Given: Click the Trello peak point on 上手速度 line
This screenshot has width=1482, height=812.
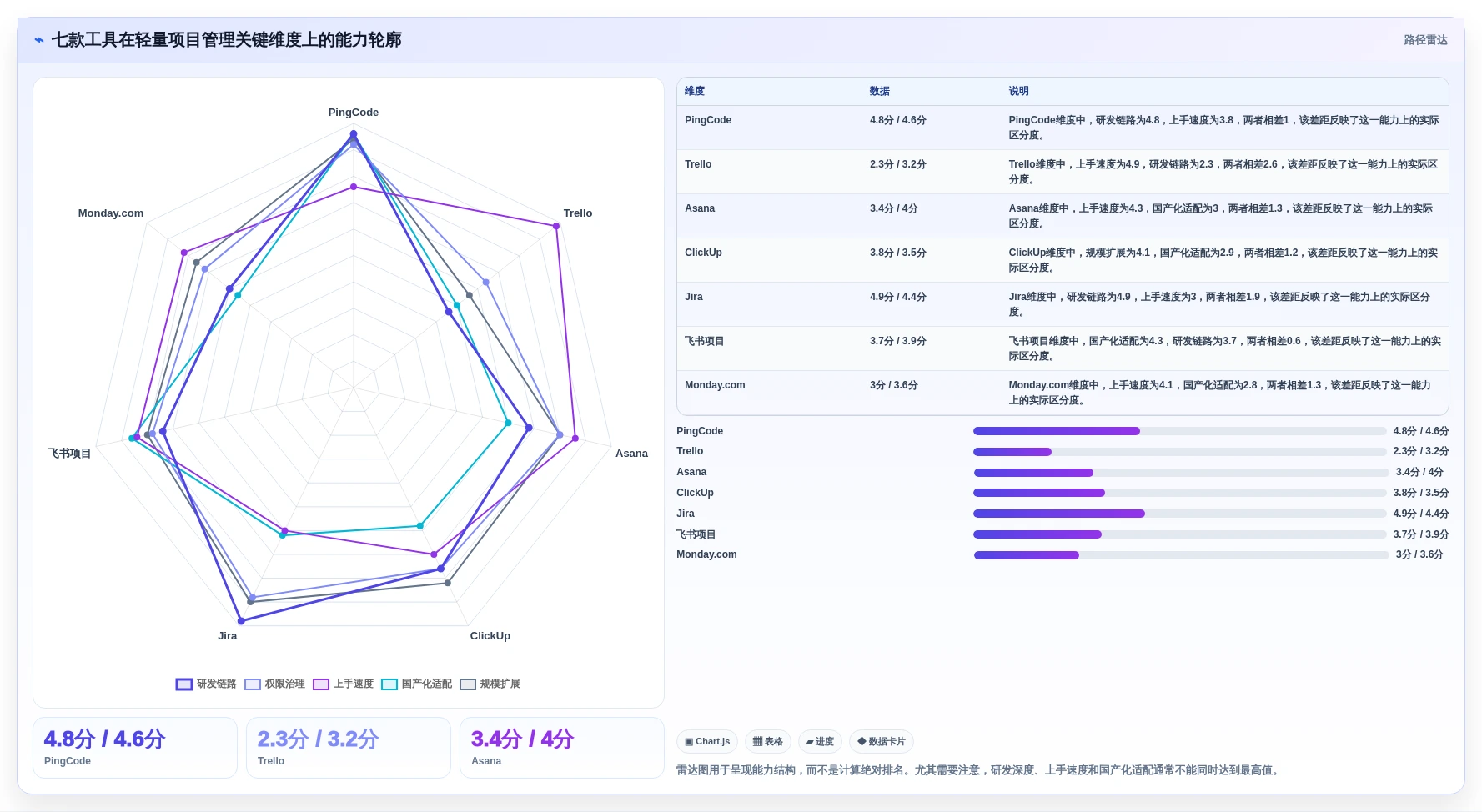Looking at the screenshot, I should (x=556, y=226).
